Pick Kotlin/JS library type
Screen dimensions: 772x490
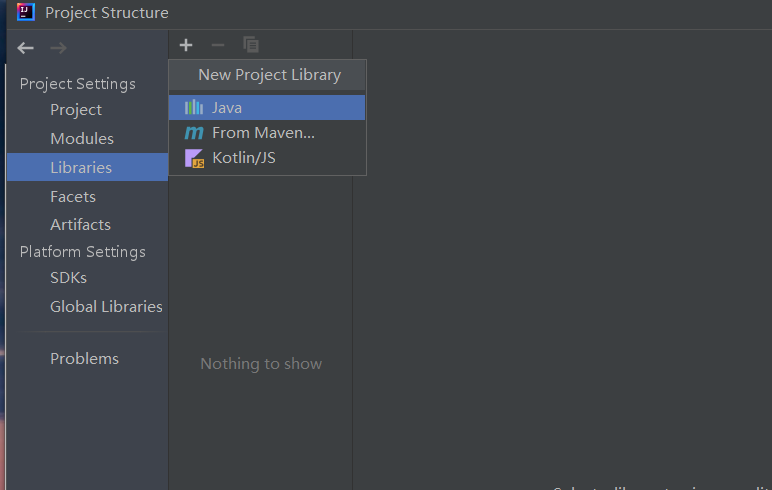point(267,158)
